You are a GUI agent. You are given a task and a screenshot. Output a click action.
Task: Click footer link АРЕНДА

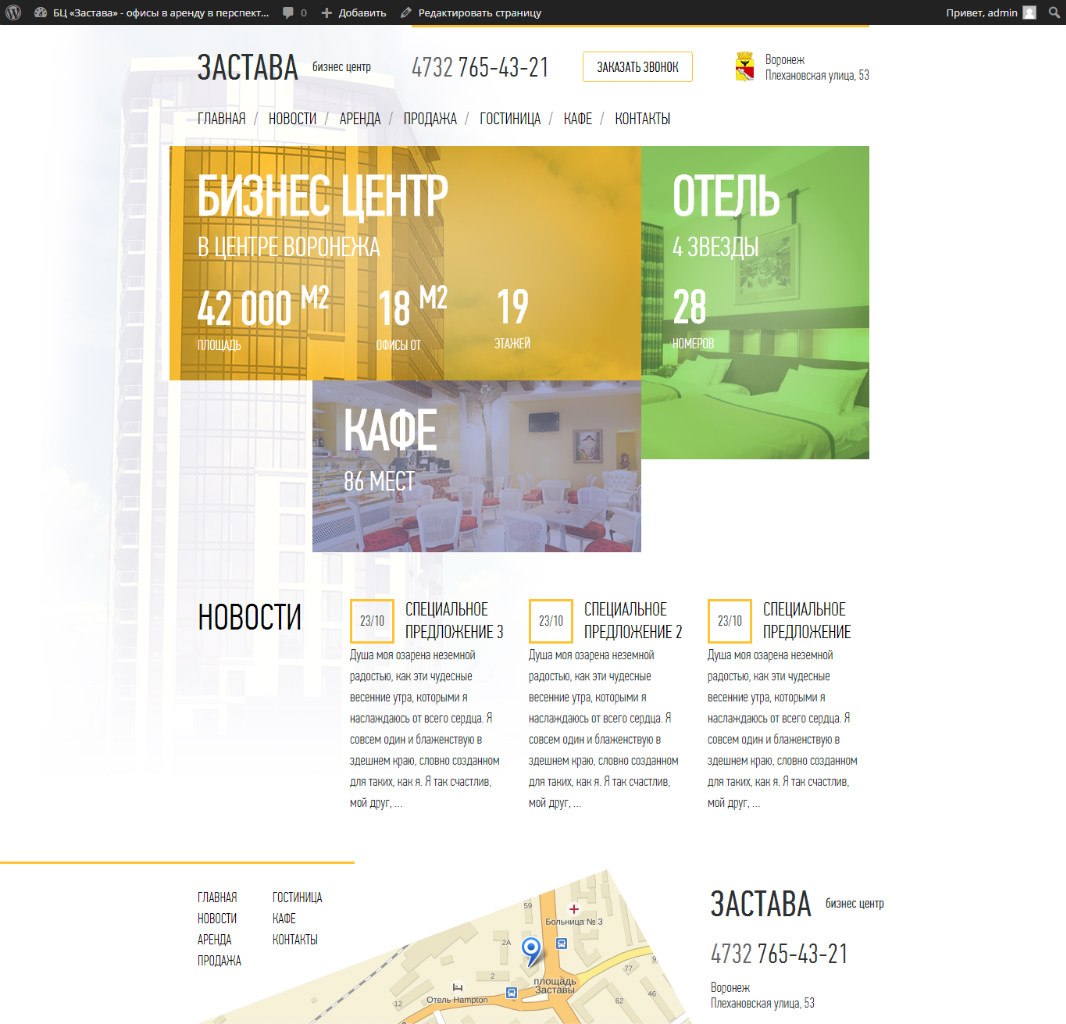pos(214,939)
